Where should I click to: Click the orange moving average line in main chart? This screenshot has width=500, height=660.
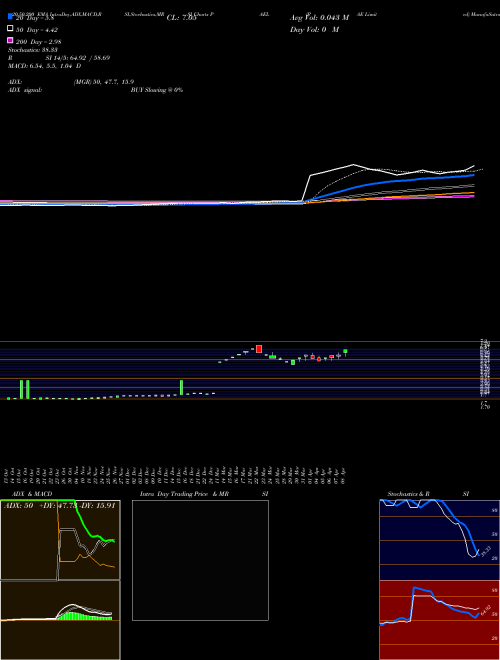tap(391, 197)
